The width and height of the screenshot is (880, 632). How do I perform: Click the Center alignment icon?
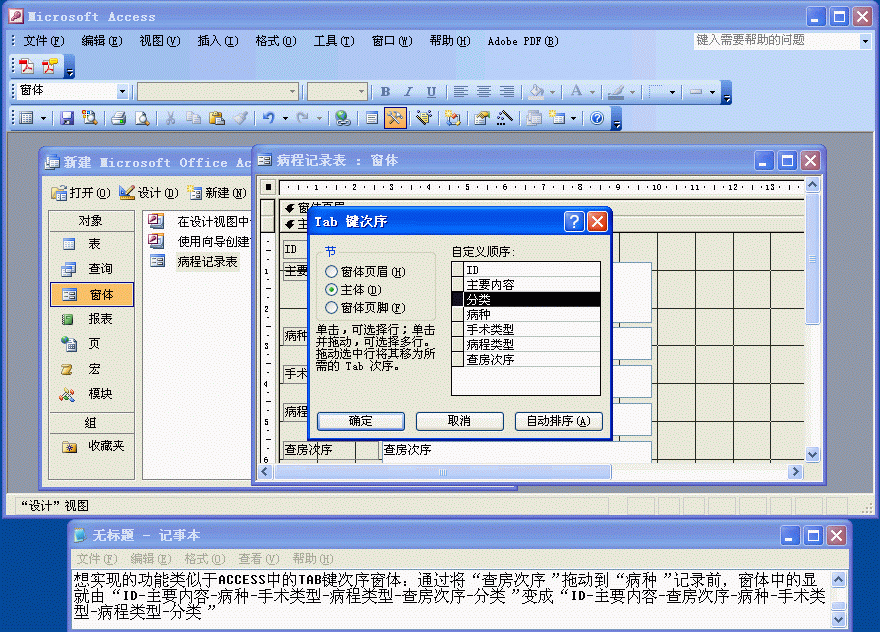(x=484, y=91)
